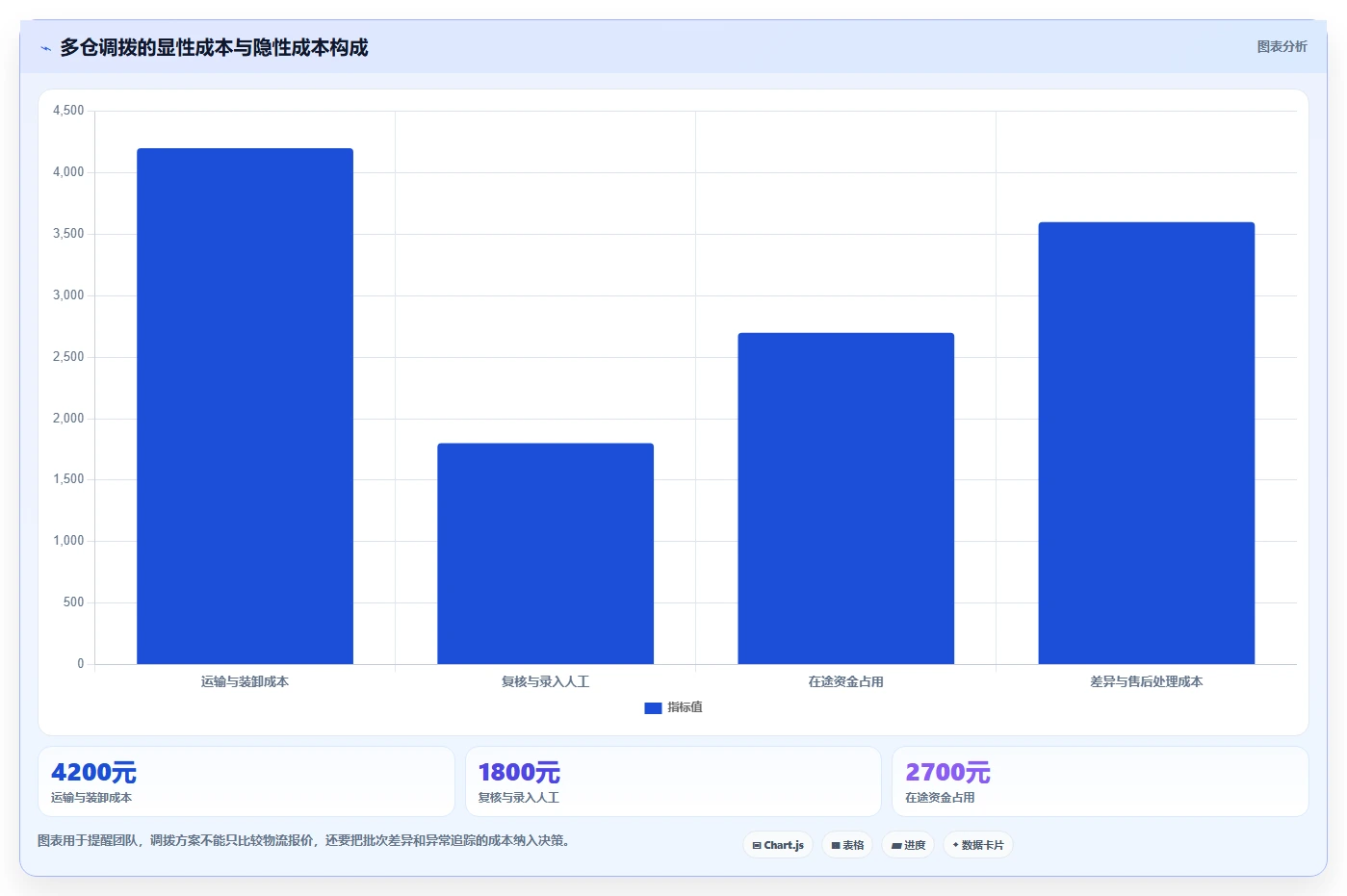Click the 进度 tag button
Image resolution: width=1347 pixels, height=896 pixels.
908,845
